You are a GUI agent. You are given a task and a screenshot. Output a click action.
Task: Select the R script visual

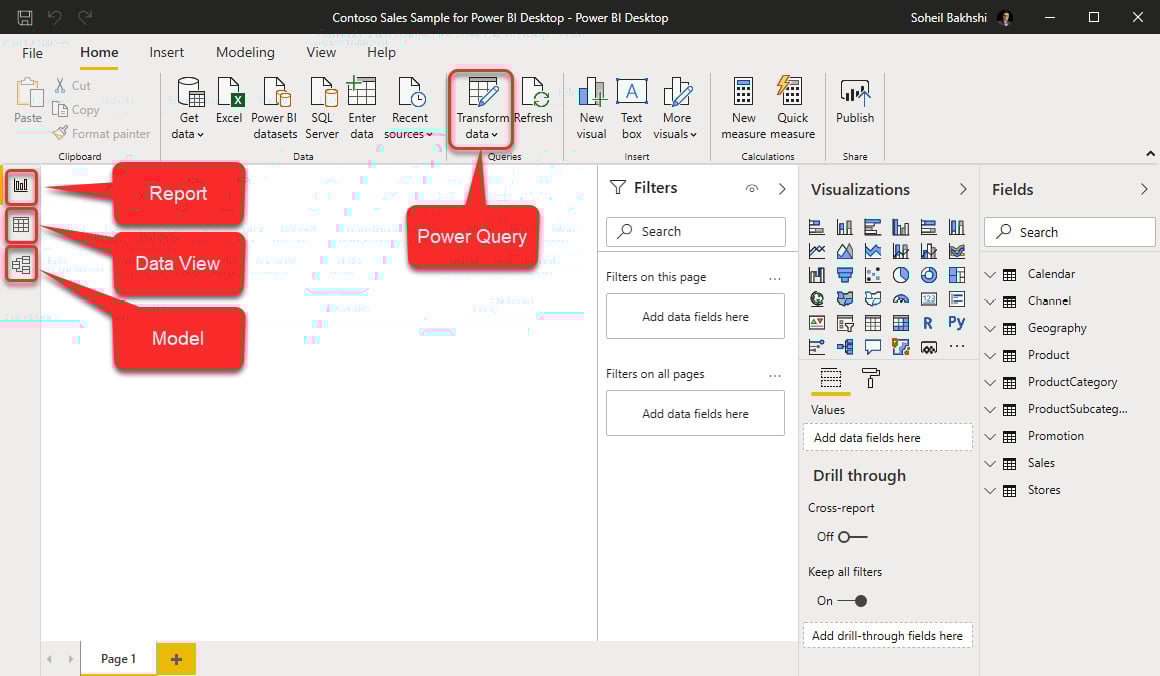pyautogui.click(x=928, y=322)
